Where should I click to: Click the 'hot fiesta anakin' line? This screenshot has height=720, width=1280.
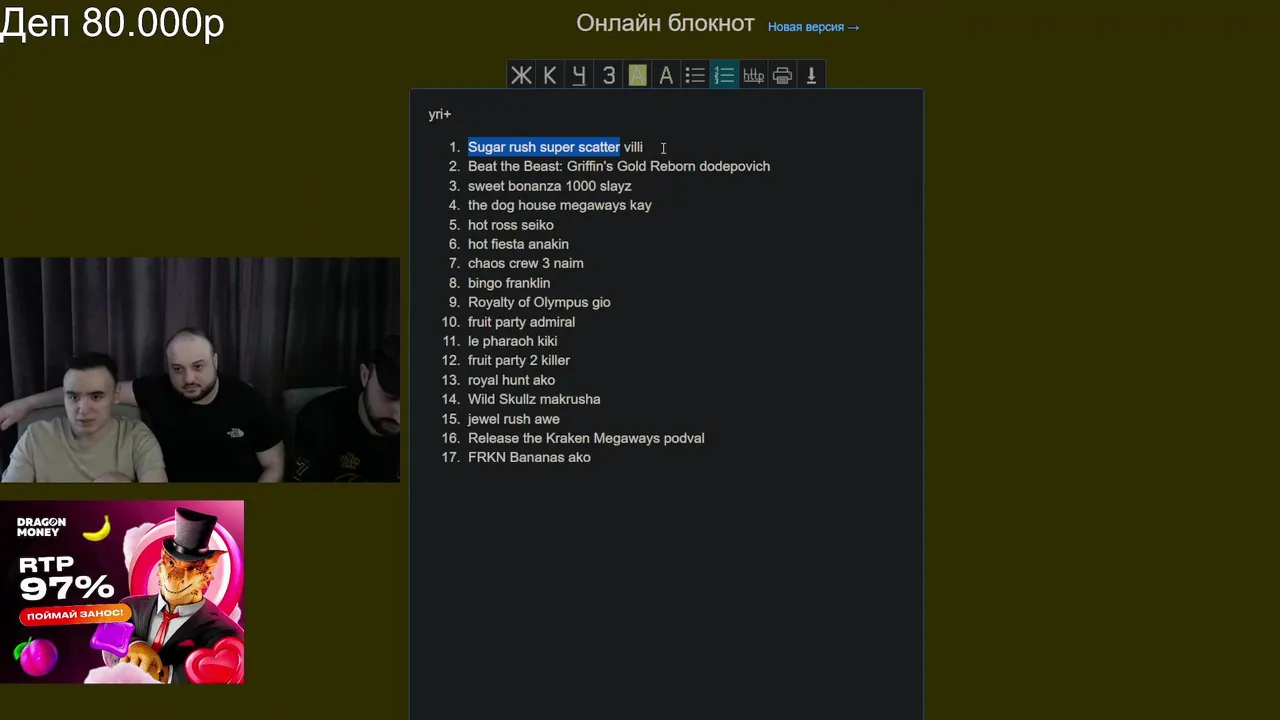coord(518,244)
